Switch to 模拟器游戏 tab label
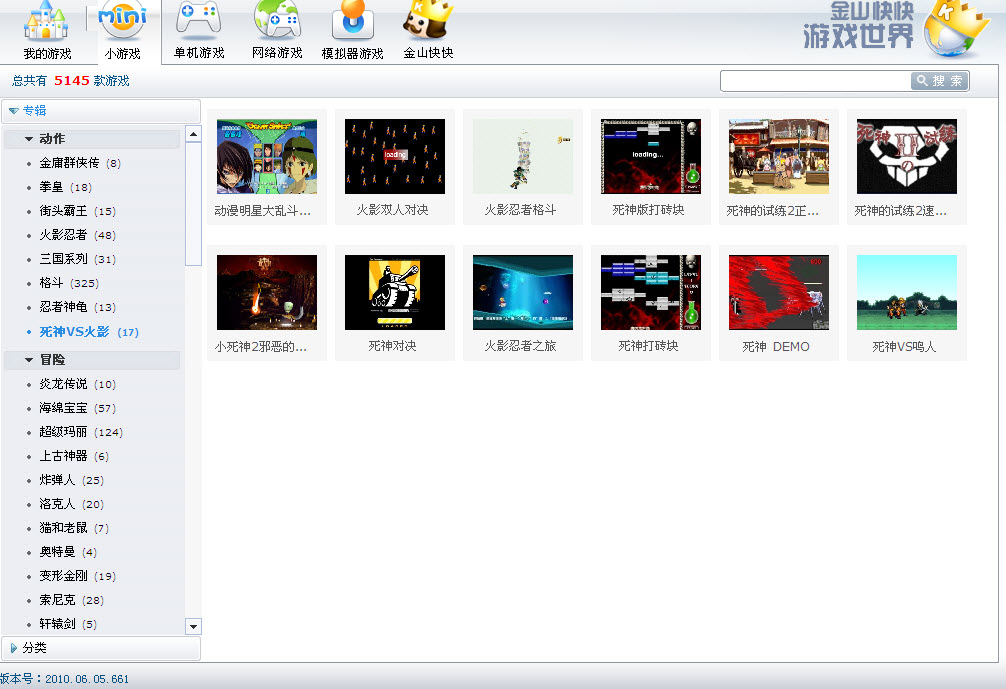 point(352,53)
